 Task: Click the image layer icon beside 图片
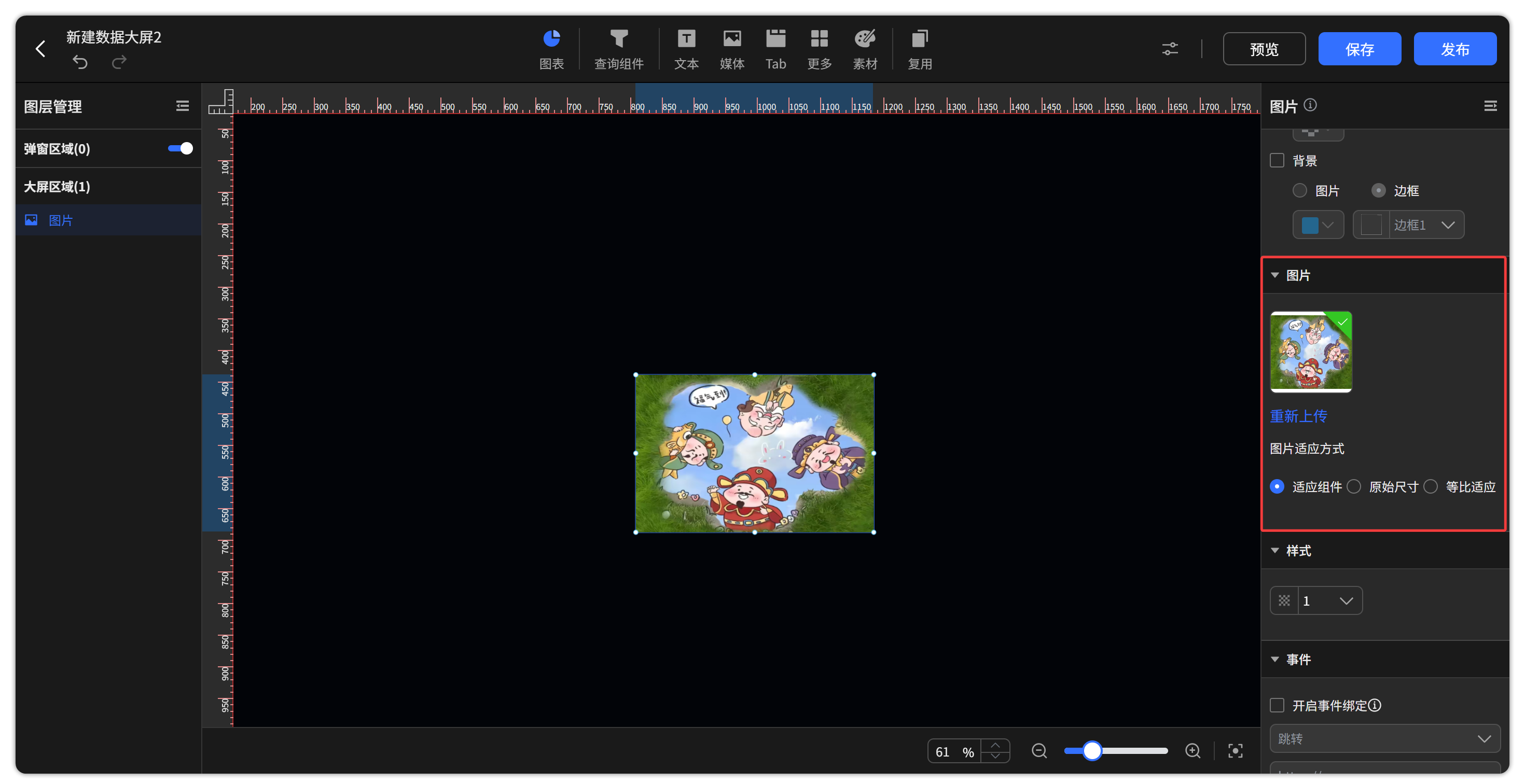[31, 220]
